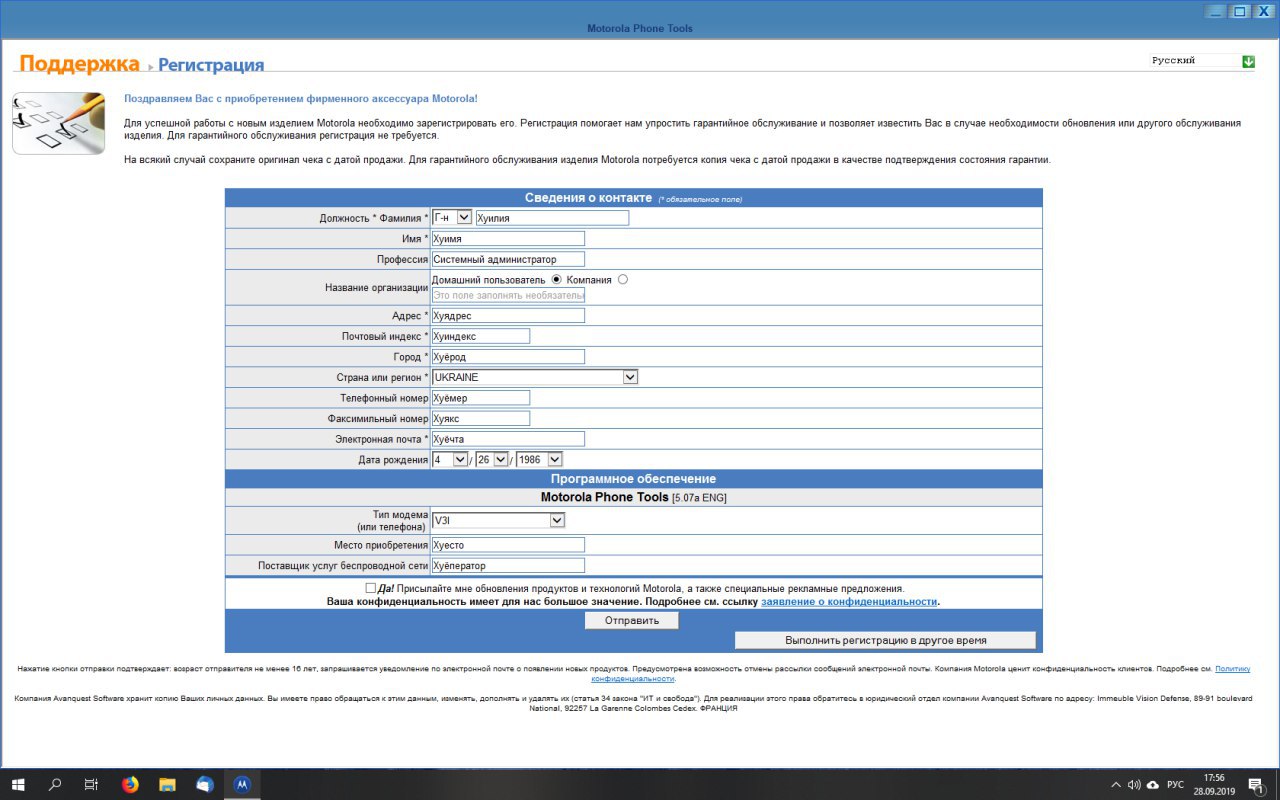
Task: Click Выполнить регистрацию в другое время
Action: pyautogui.click(x=885, y=640)
